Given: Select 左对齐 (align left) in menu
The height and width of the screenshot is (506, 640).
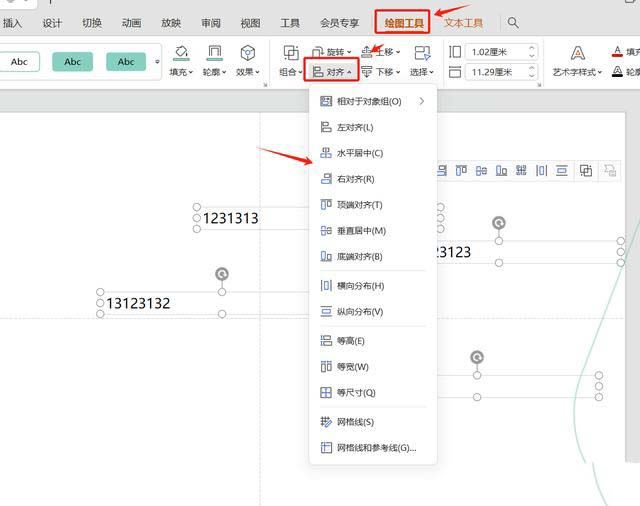Looking at the screenshot, I should (355, 127).
